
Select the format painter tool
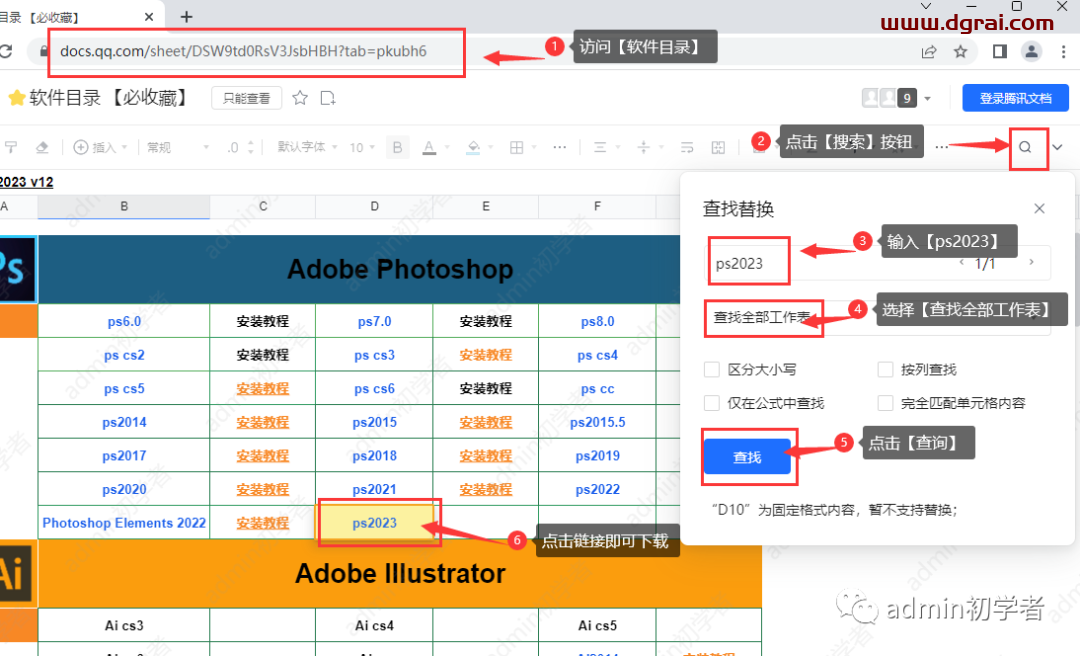click(11, 147)
